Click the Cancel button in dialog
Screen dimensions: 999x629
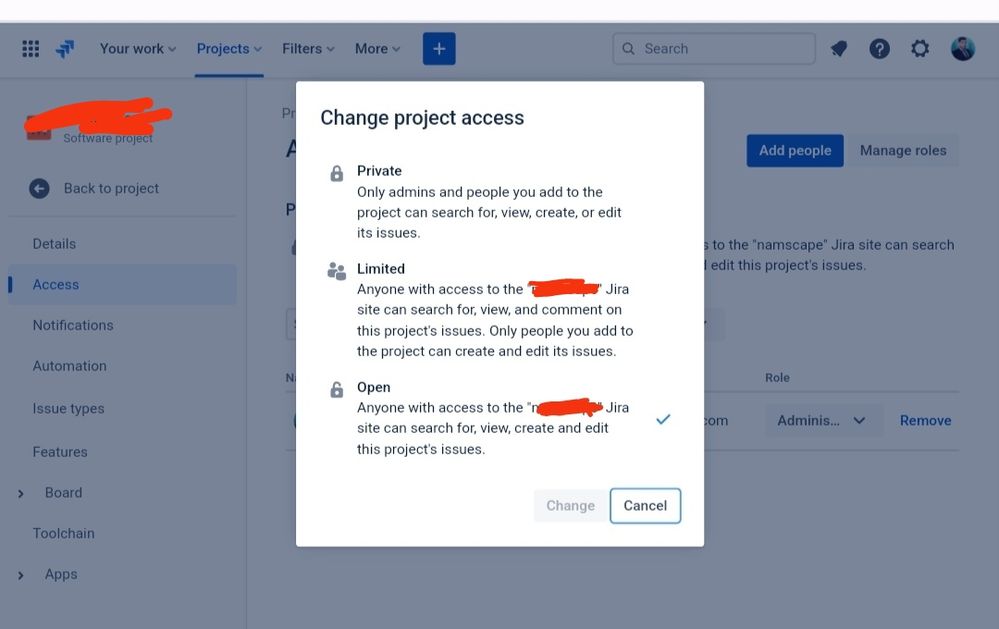pos(645,506)
